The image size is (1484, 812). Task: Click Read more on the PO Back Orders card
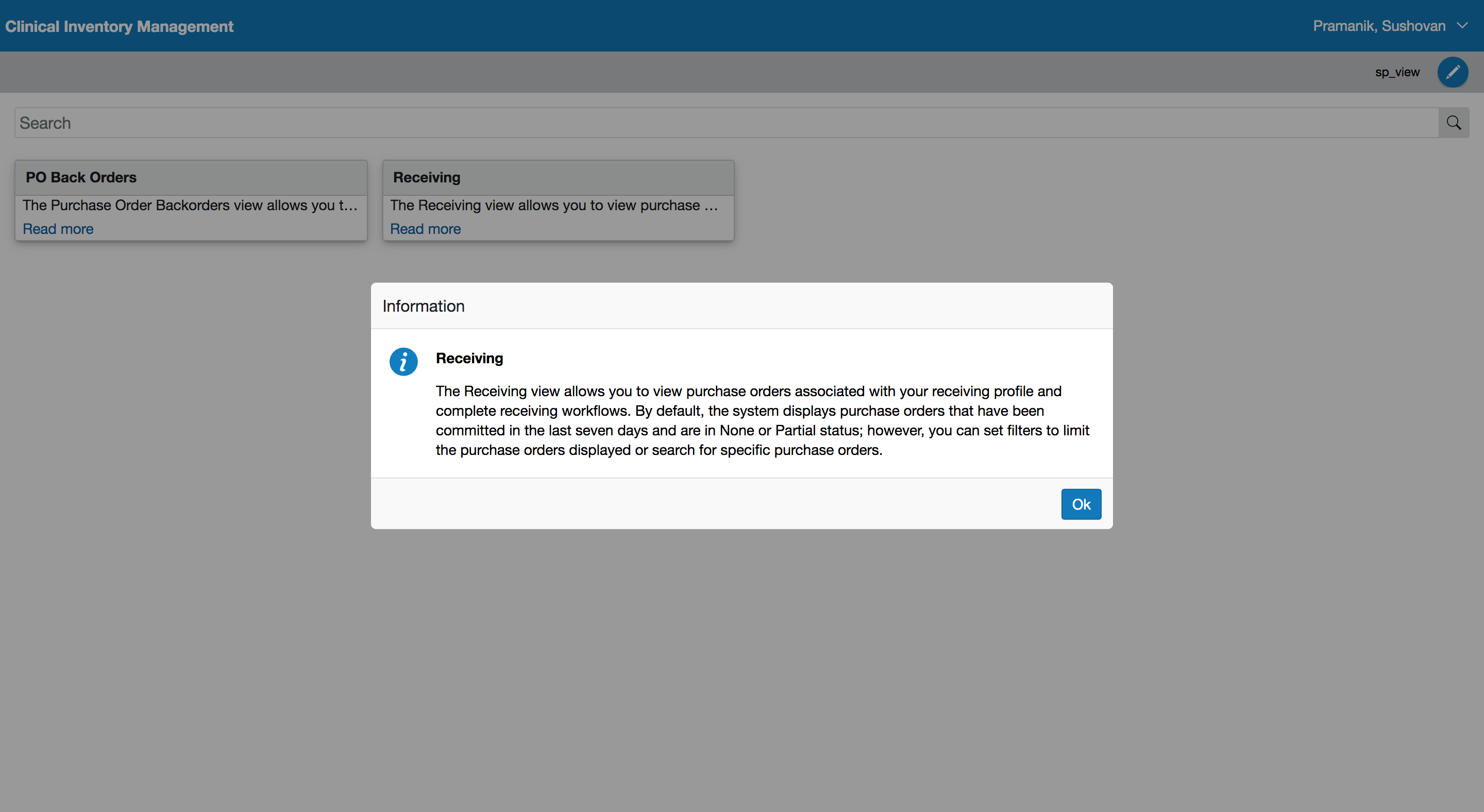[58, 229]
